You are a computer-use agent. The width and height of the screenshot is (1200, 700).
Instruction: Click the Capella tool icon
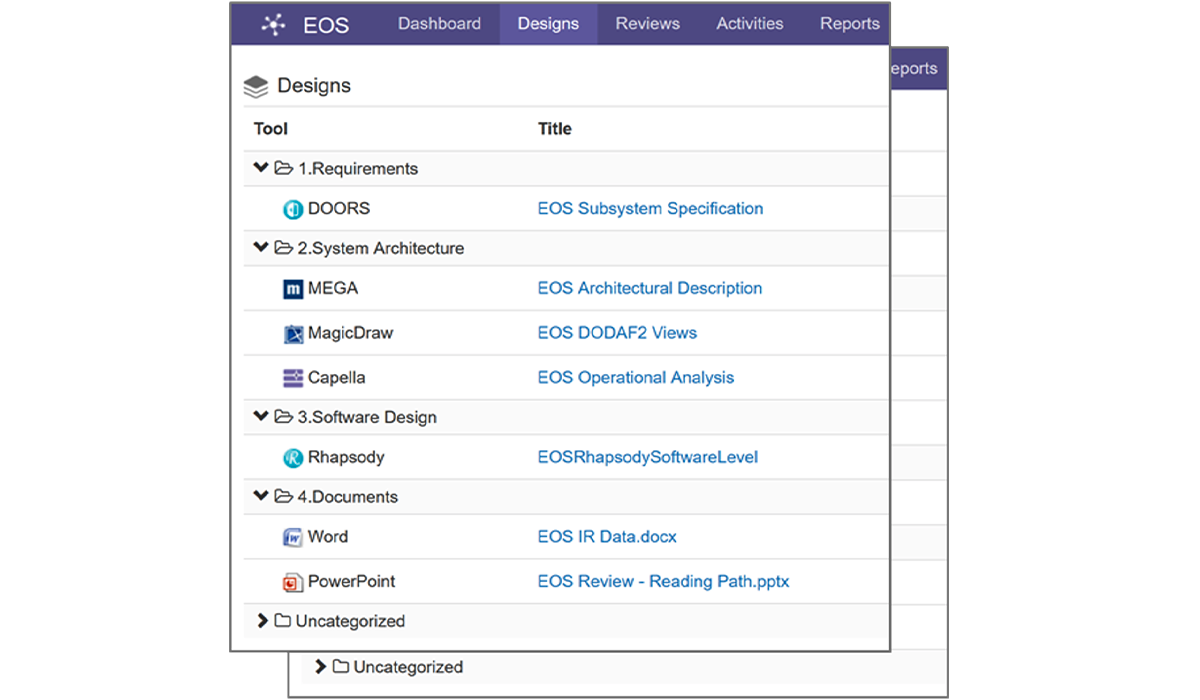pos(293,378)
